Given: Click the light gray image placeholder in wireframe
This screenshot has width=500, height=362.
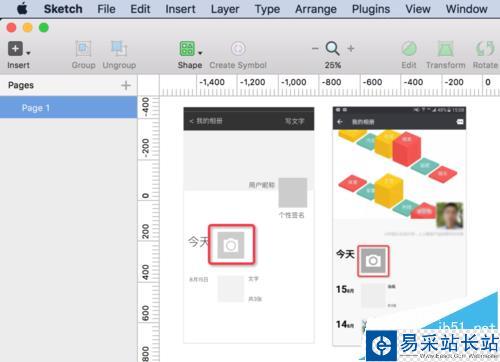Looking at the screenshot, I should click(231, 289).
